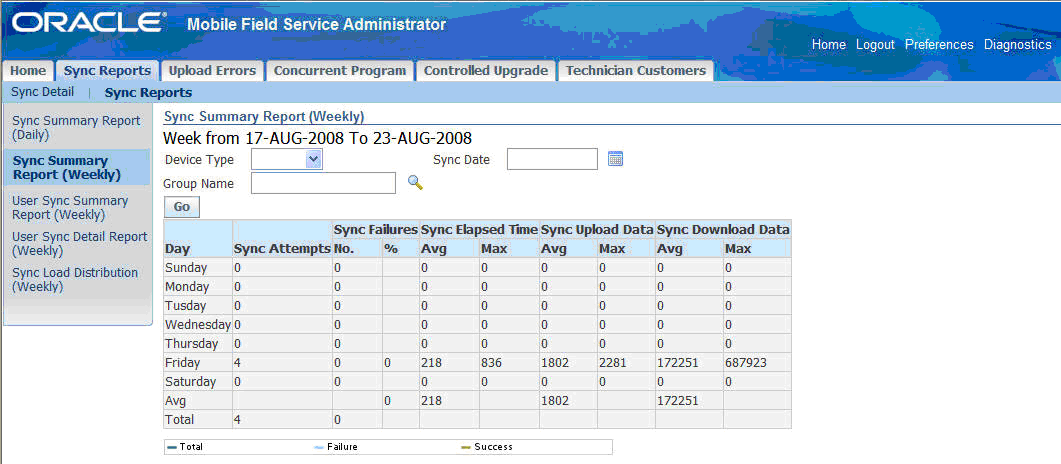Click the Avg row label
The width and height of the screenshot is (1061, 464).
175,400
